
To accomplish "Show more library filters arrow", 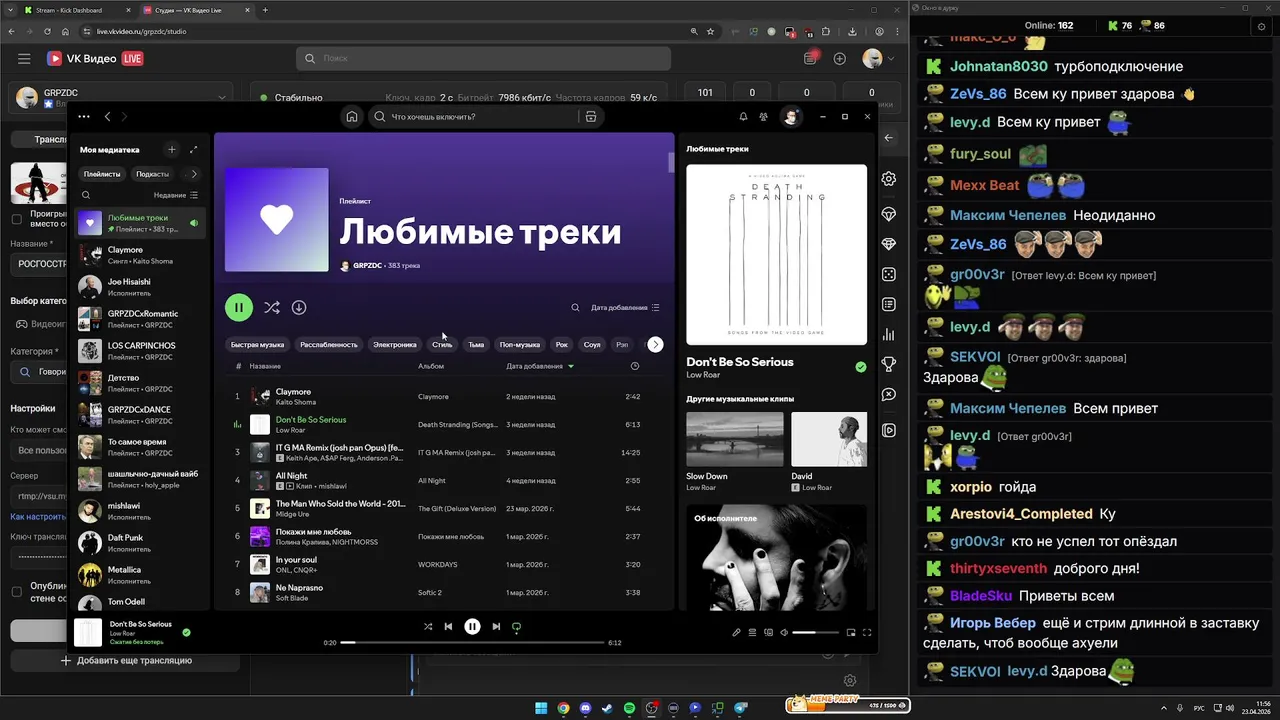I will (194, 174).
